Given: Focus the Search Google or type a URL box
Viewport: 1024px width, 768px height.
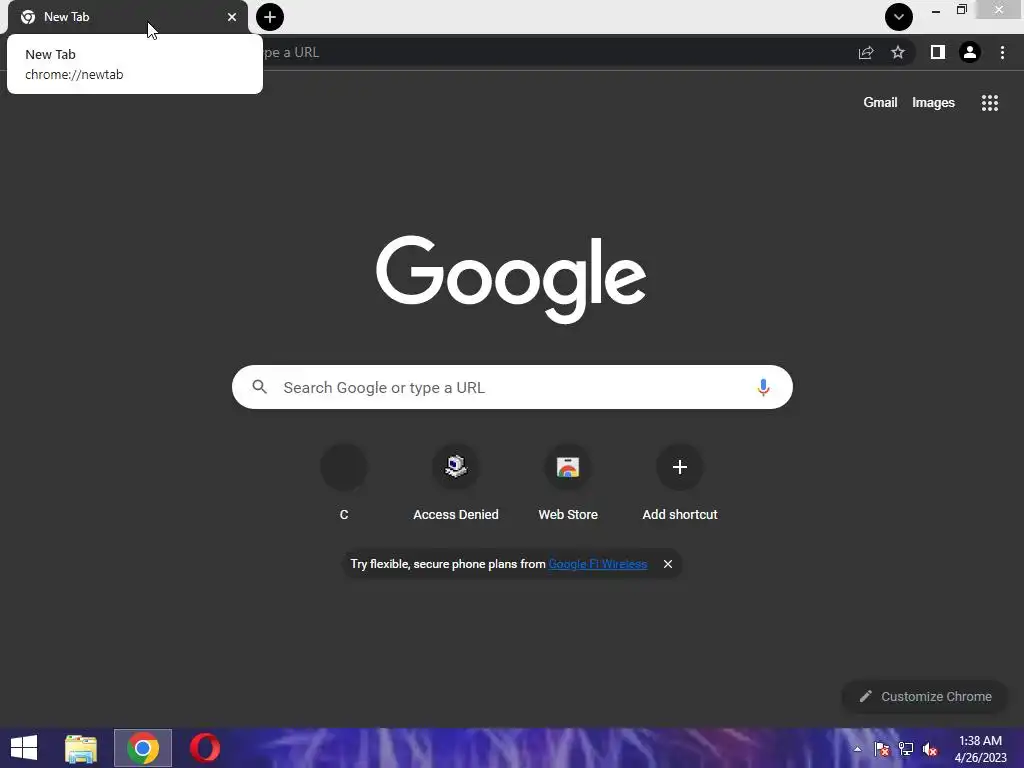Looking at the screenshot, I should click(x=512, y=387).
